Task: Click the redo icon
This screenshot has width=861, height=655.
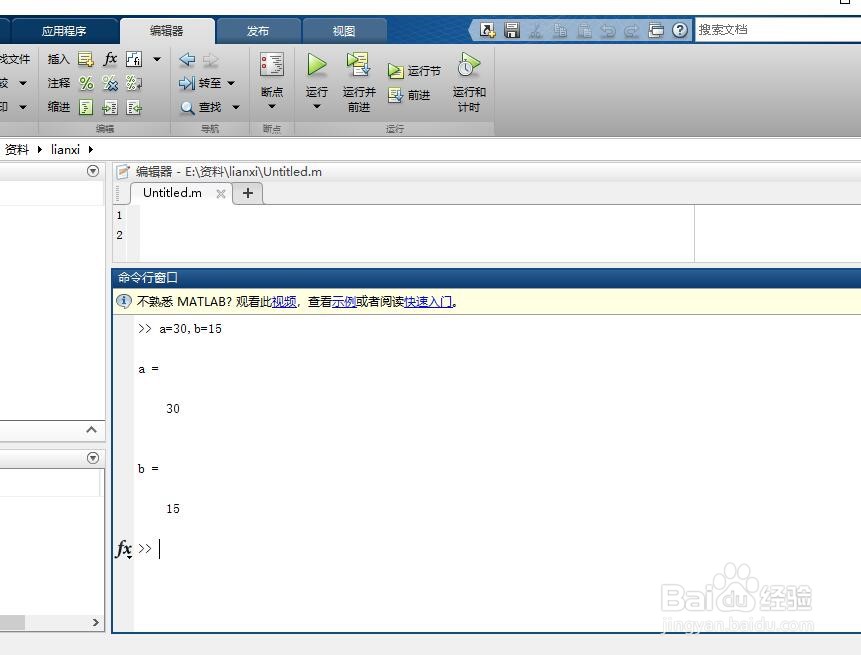Action: coord(631,30)
